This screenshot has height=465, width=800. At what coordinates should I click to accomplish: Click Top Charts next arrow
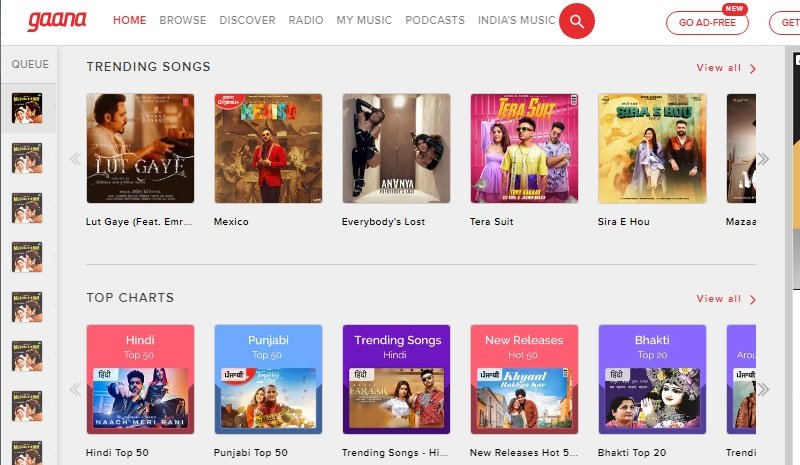coord(763,390)
